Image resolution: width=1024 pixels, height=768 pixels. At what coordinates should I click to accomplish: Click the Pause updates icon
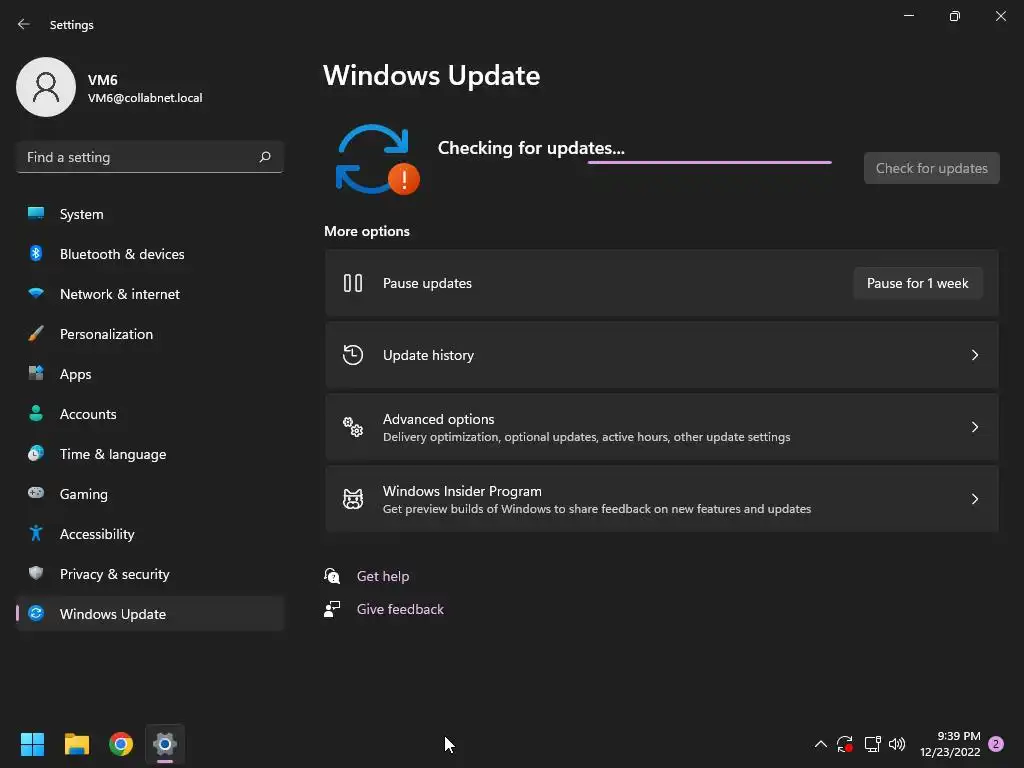point(353,283)
